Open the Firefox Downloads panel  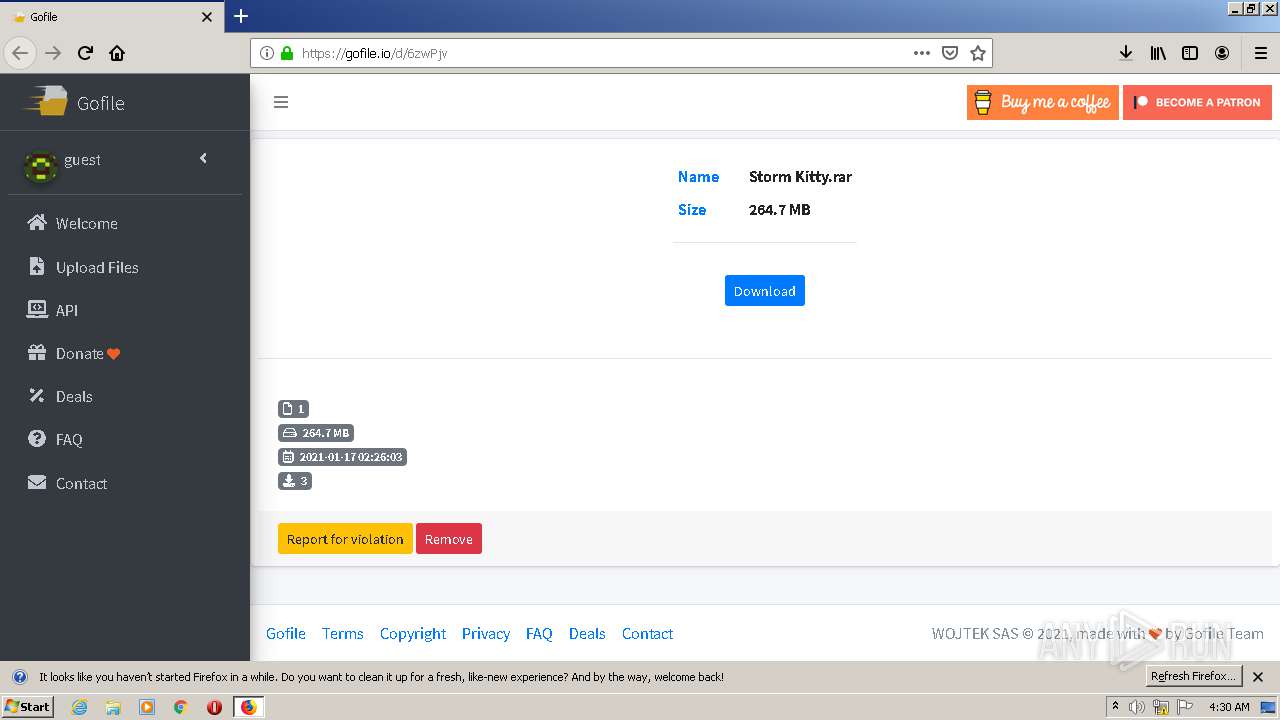(1126, 53)
